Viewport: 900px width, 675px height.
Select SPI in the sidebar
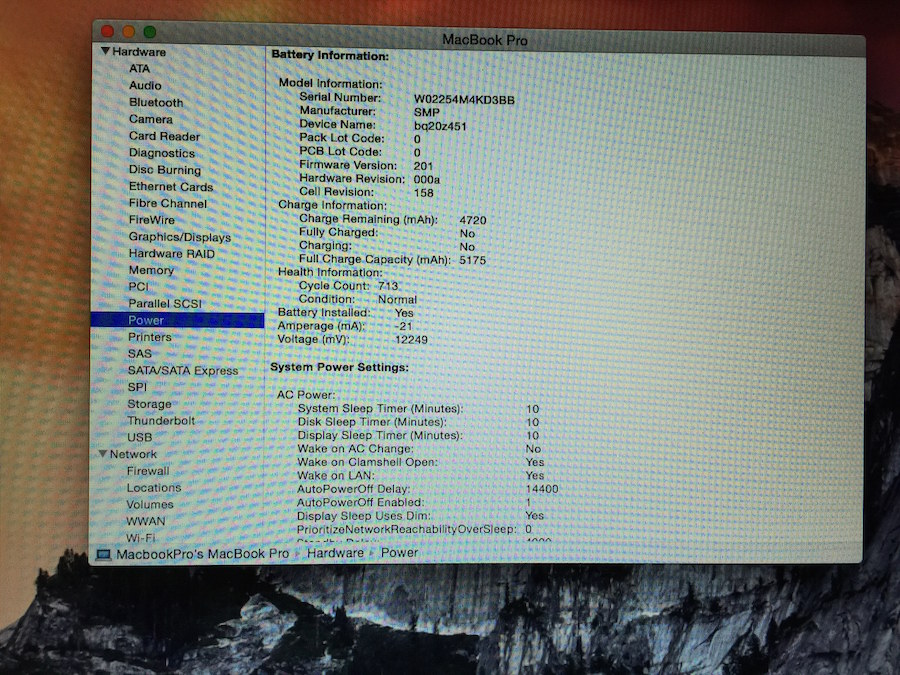(x=137, y=387)
